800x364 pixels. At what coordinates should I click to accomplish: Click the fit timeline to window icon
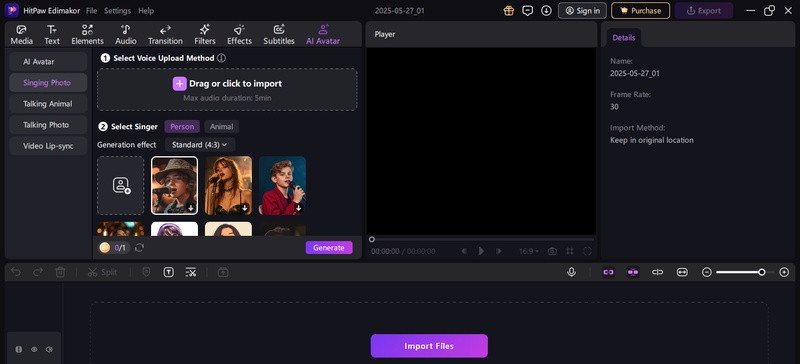[x=682, y=272]
